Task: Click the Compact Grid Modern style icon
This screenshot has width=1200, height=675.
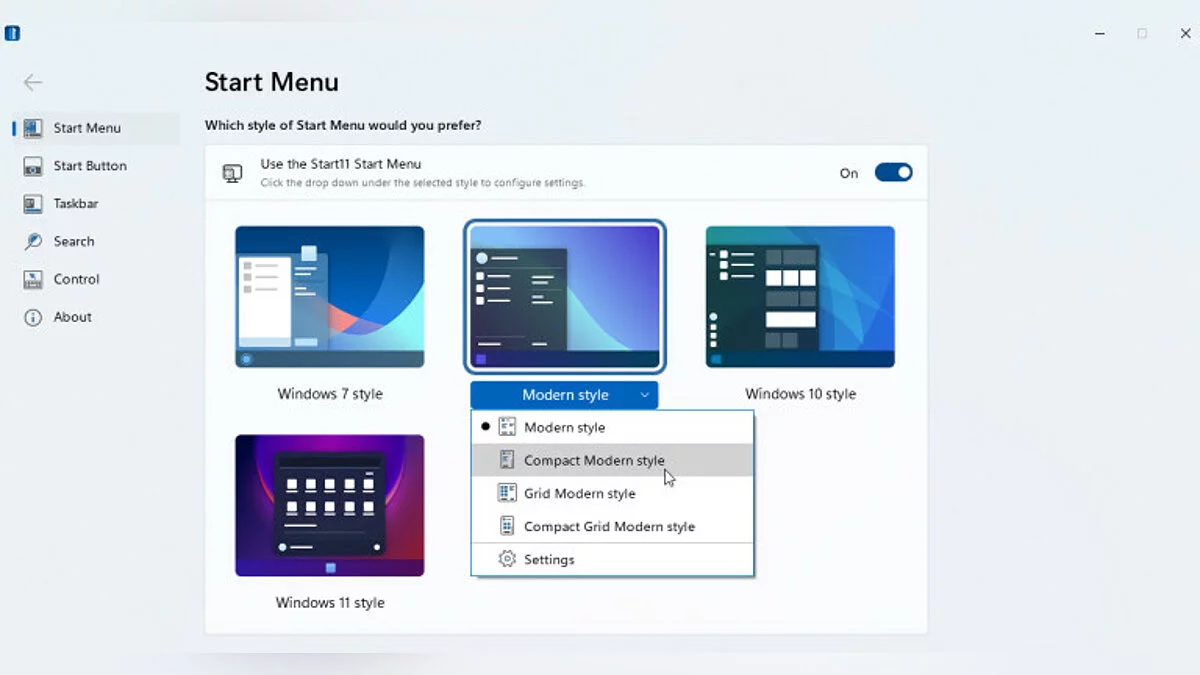Action: [x=507, y=526]
